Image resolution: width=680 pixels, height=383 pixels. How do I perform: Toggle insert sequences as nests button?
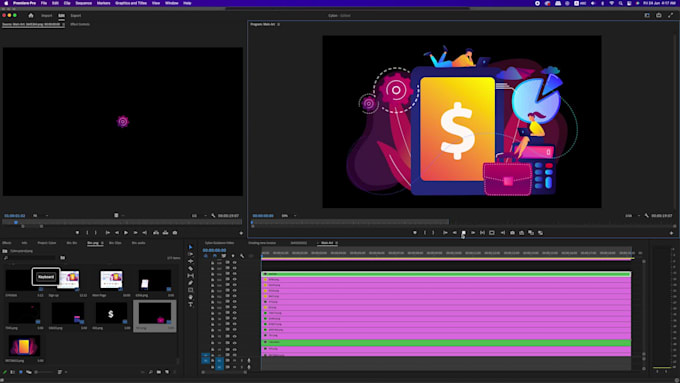click(x=206, y=256)
